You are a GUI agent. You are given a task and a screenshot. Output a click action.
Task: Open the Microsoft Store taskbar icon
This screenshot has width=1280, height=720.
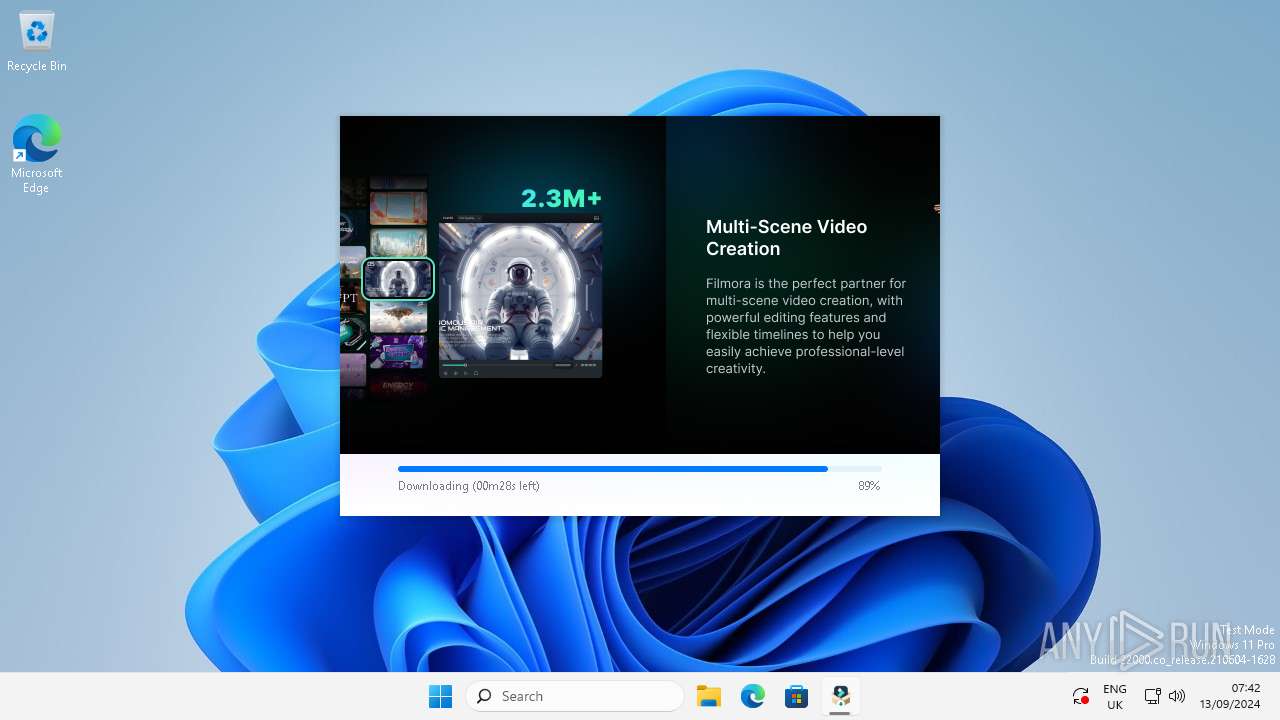797,696
